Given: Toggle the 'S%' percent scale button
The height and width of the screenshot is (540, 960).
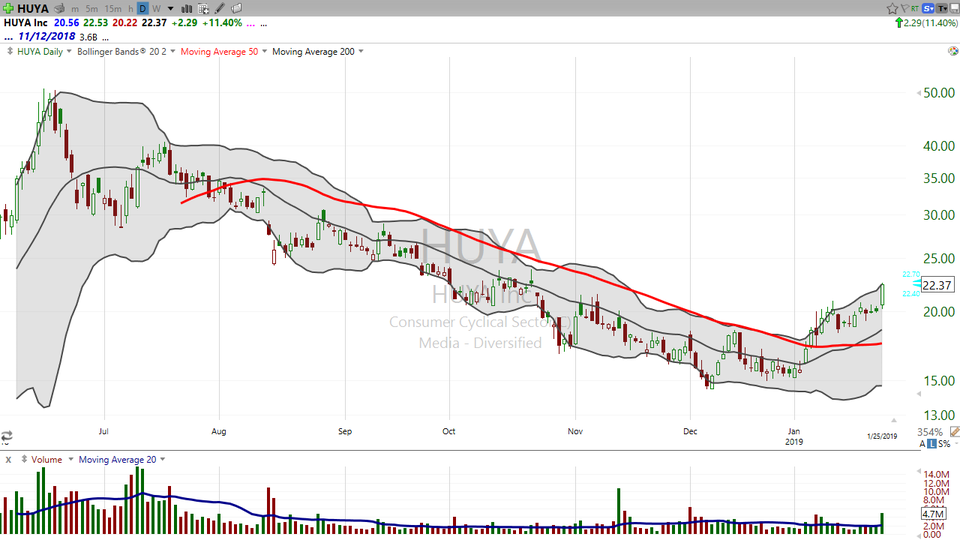Looking at the screenshot, I should 943,443.
